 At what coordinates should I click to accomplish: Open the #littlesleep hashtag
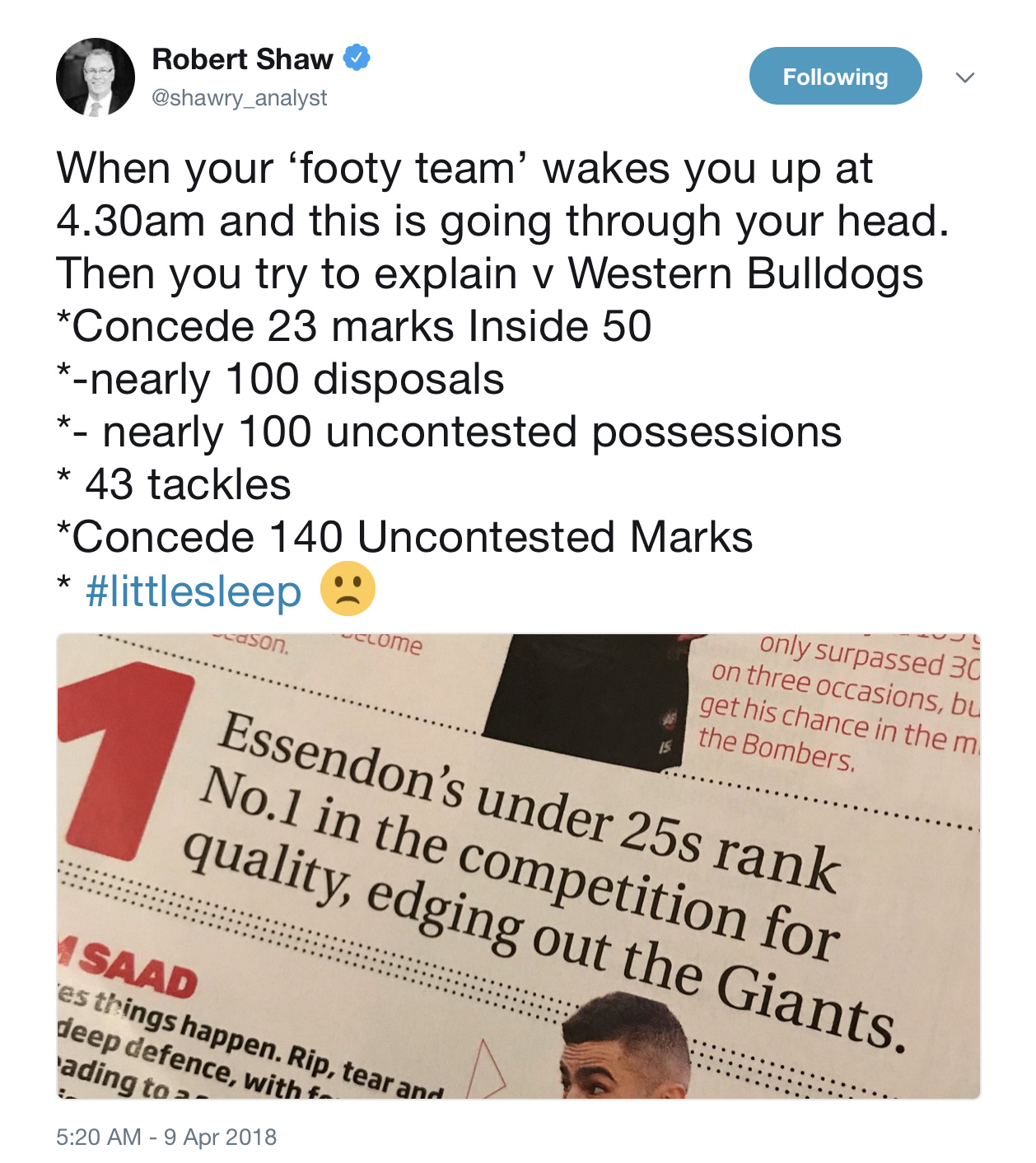194,591
